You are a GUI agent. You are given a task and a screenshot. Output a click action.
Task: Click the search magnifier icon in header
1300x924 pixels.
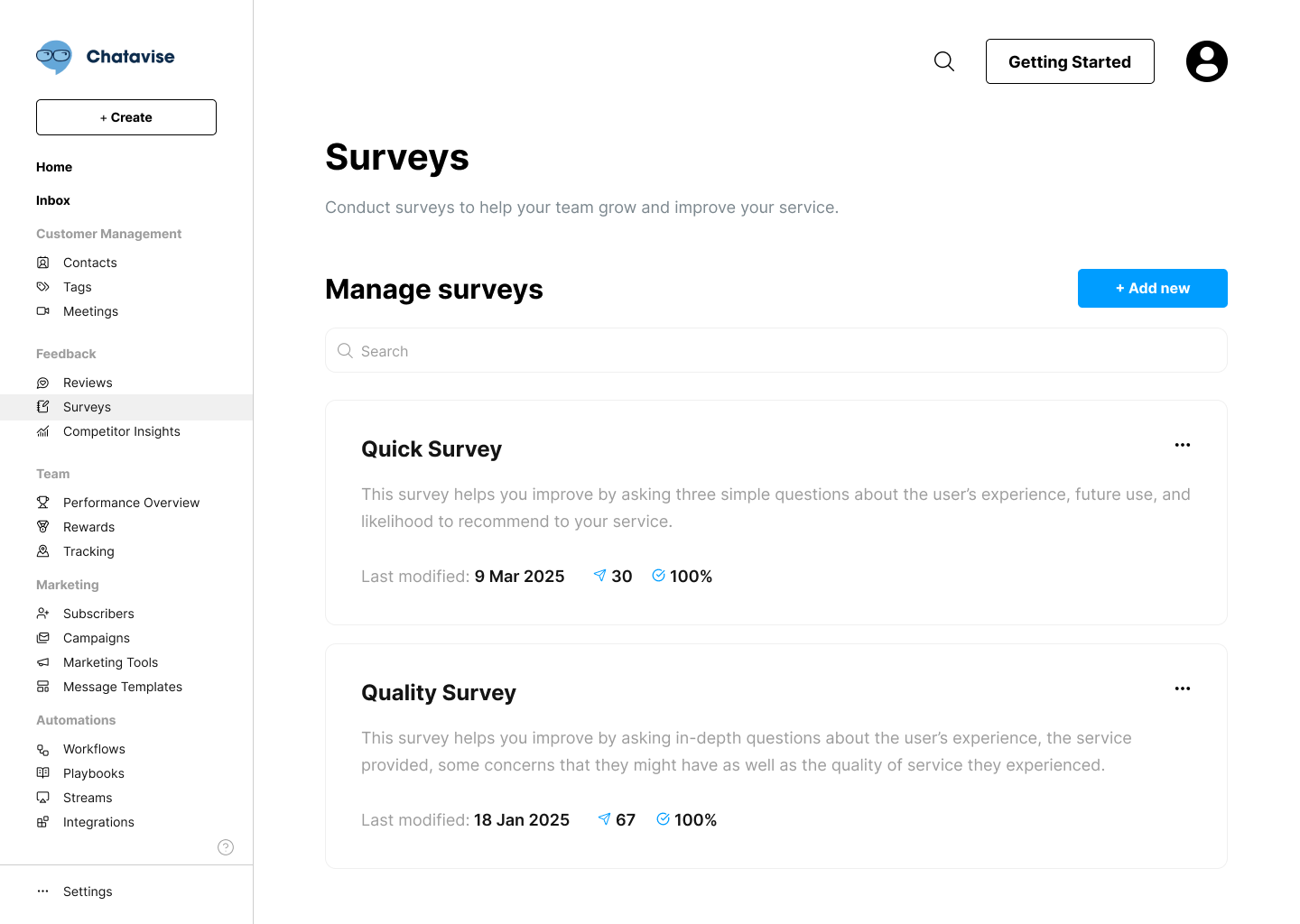[x=944, y=61]
